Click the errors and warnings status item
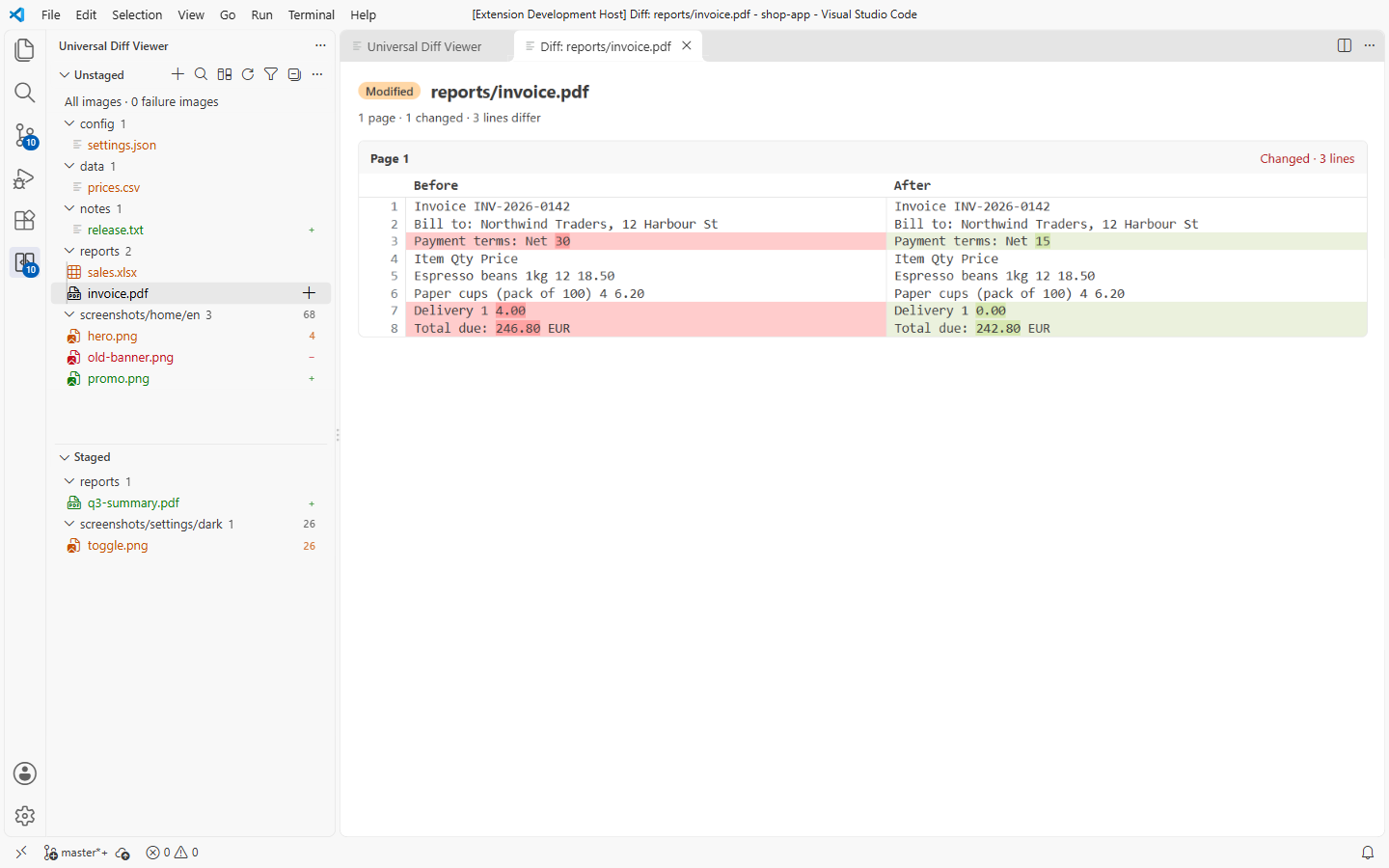This screenshot has height=868, width=1389. tap(173, 853)
